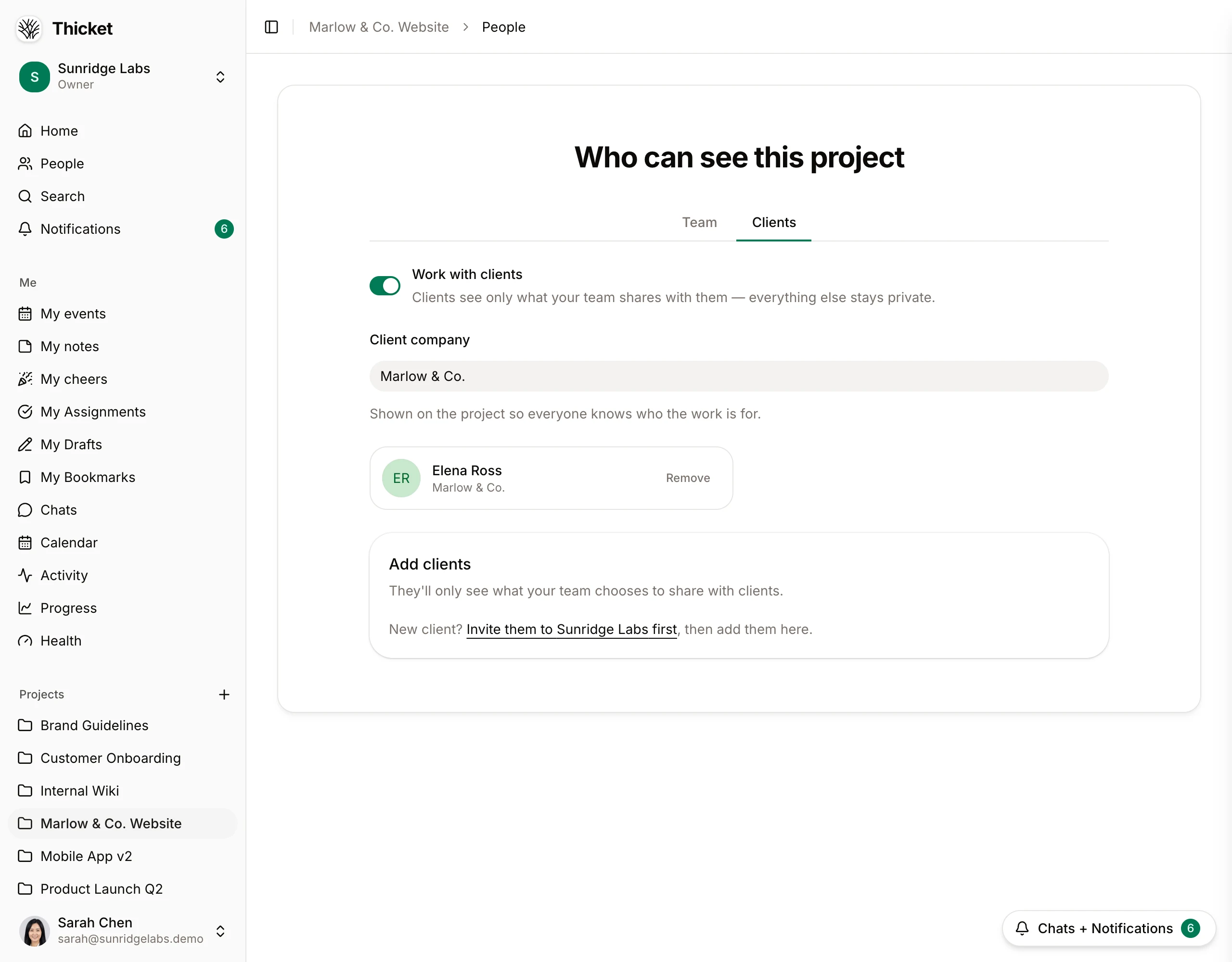Expand the Sunridge Labs workspace switcher
The height and width of the screenshot is (962, 1232).
(220, 76)
